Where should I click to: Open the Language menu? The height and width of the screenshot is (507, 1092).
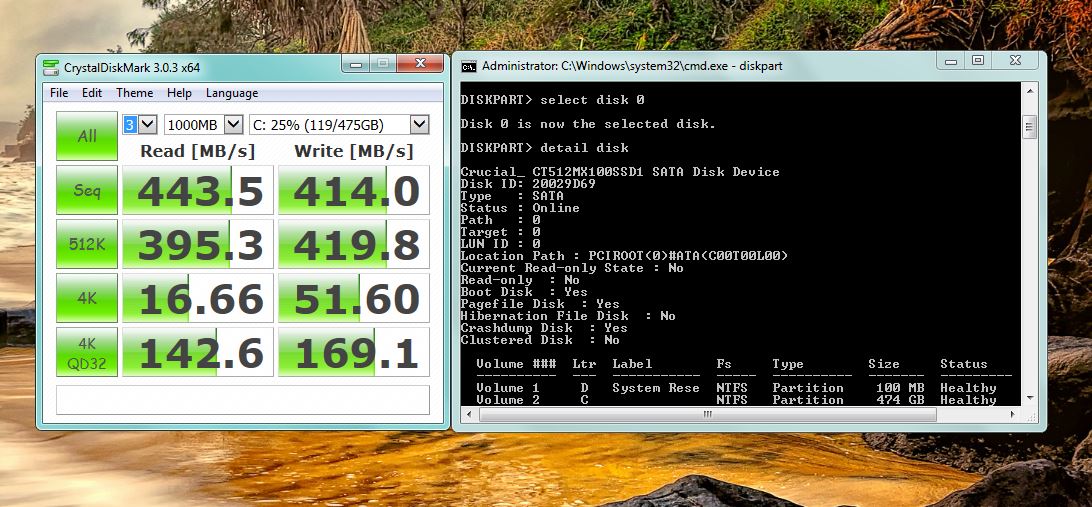click(x=231, y=93)
